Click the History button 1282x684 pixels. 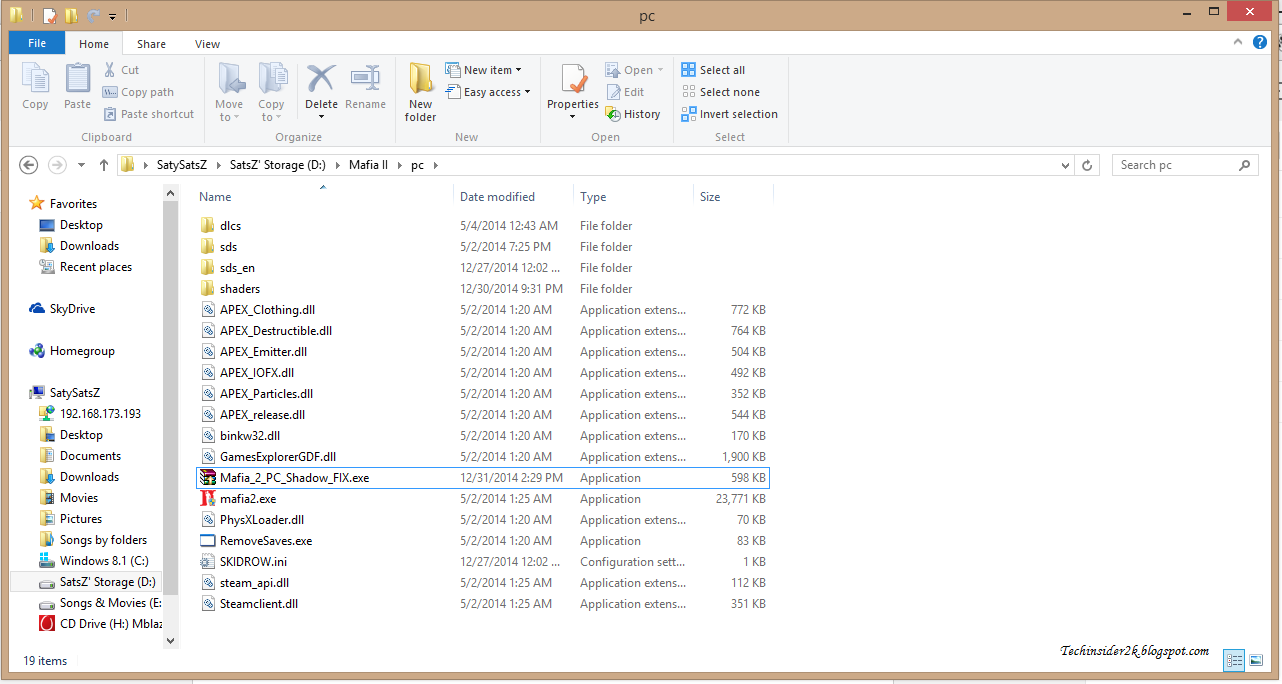click(x=633, y=114)
